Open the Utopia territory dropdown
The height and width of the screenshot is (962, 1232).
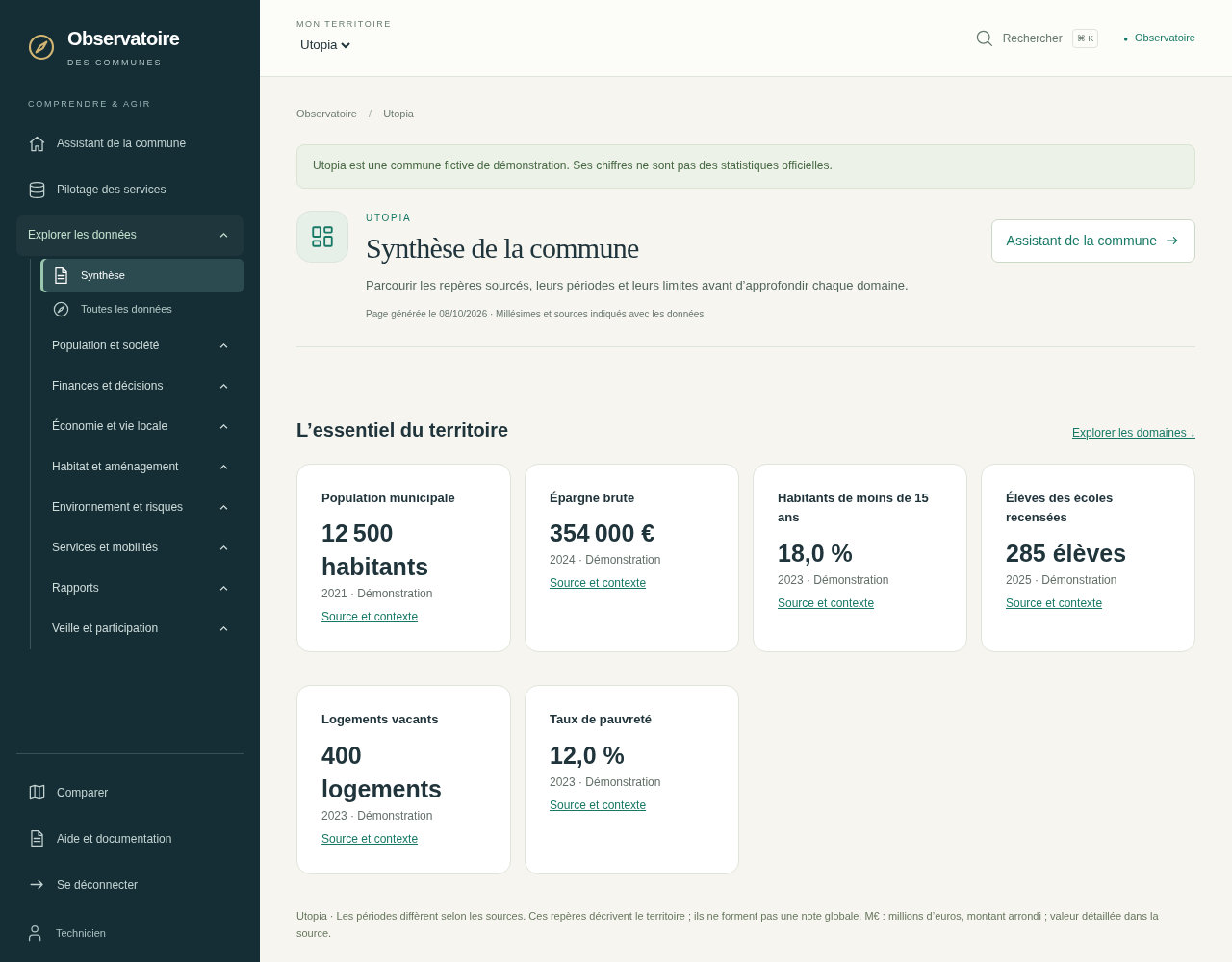click(x=325, y=45)
